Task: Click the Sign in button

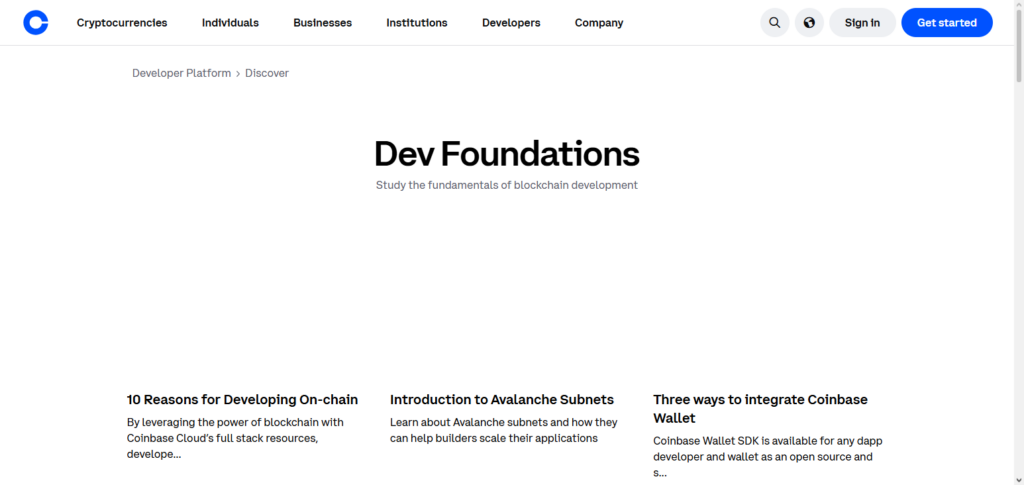Action: (x=862, y=23)
